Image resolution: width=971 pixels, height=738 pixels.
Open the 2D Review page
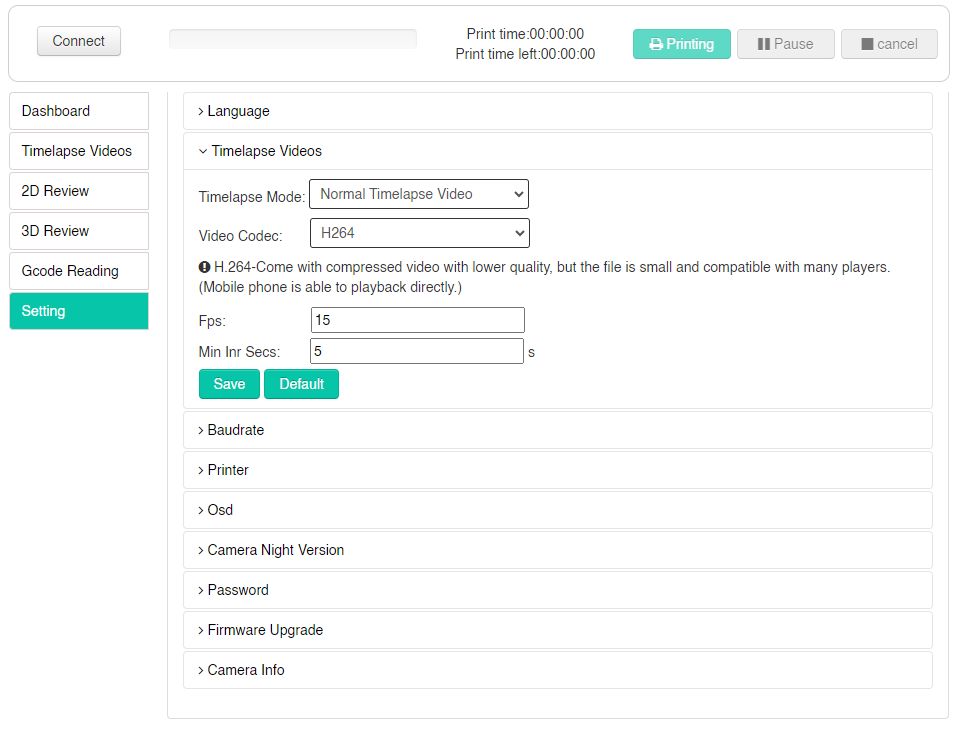[79, 191]
